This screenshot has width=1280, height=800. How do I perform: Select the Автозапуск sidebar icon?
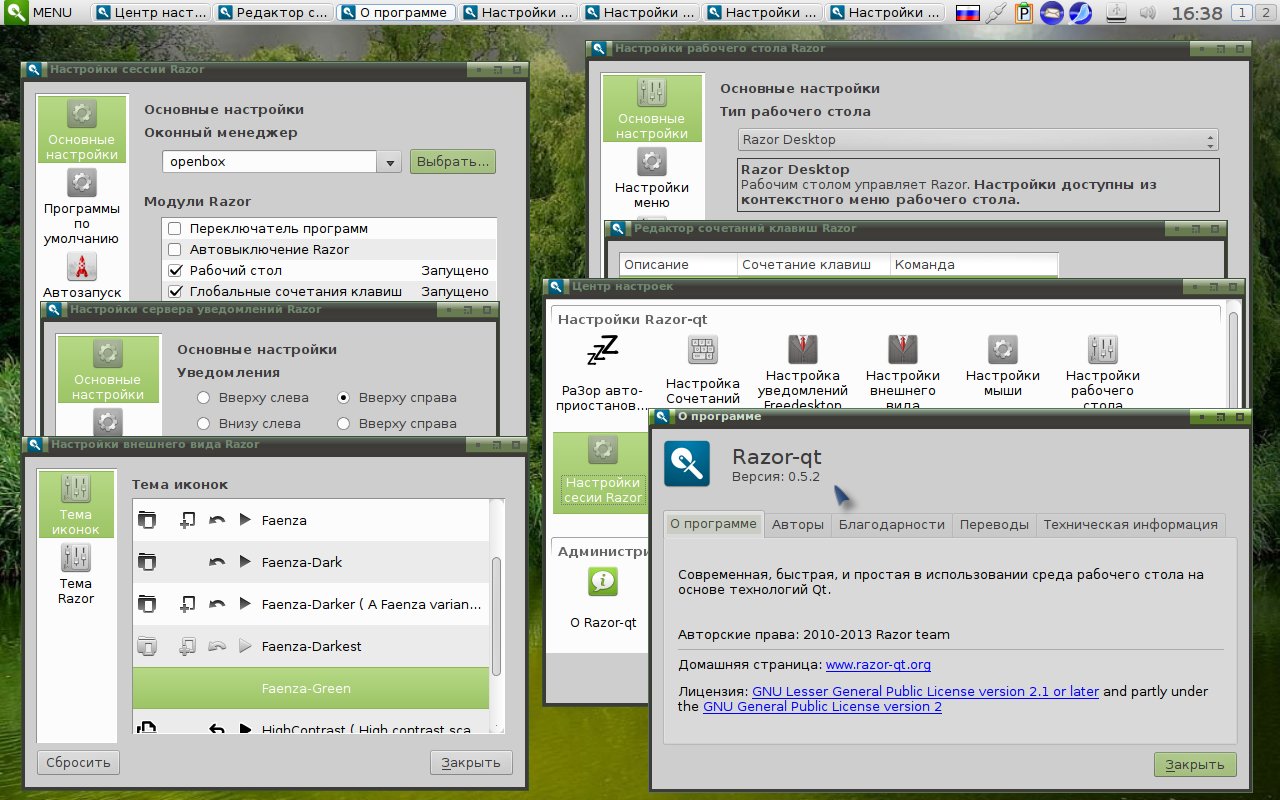[82, 267]
